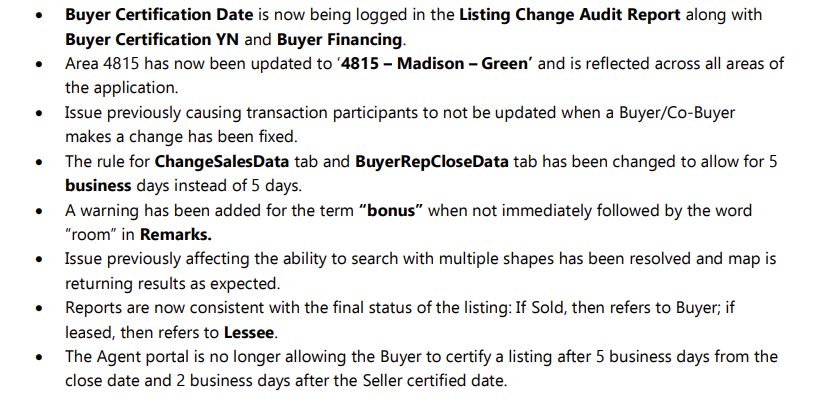This screenshot has width=823, height=410.
Task: Click the bold word 'business' before days
Action: pos(98,185)
